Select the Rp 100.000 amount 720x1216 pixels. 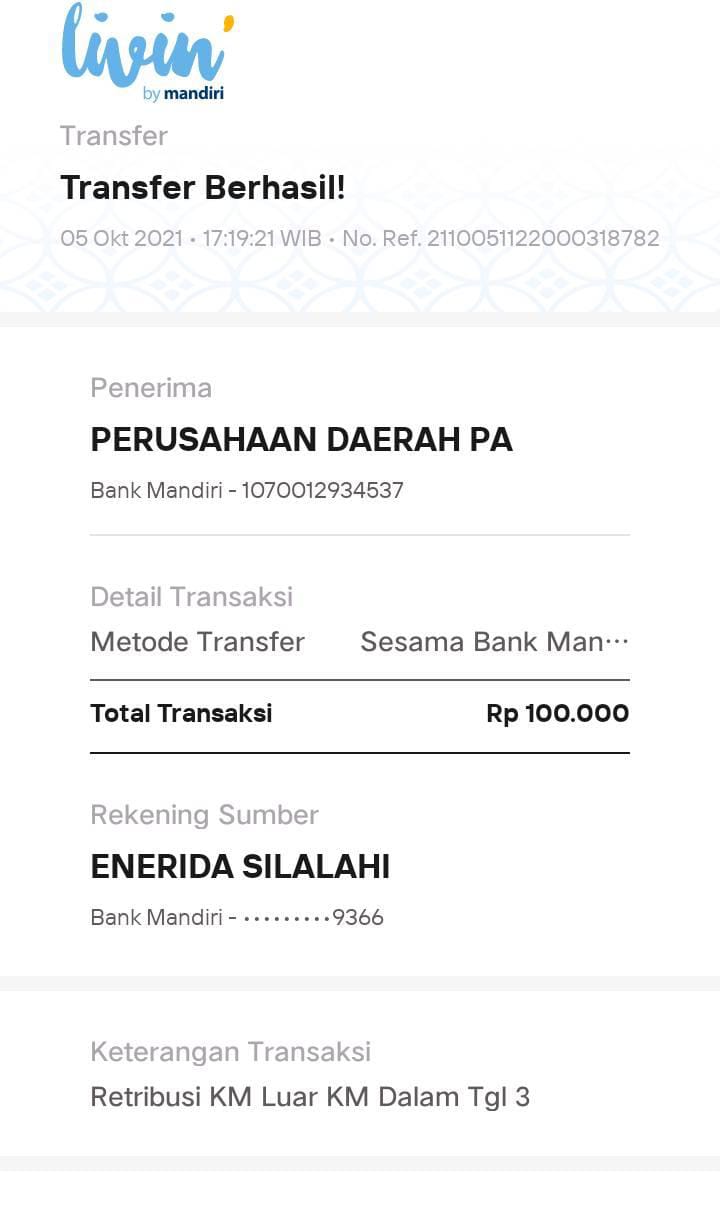coord(557,713)
